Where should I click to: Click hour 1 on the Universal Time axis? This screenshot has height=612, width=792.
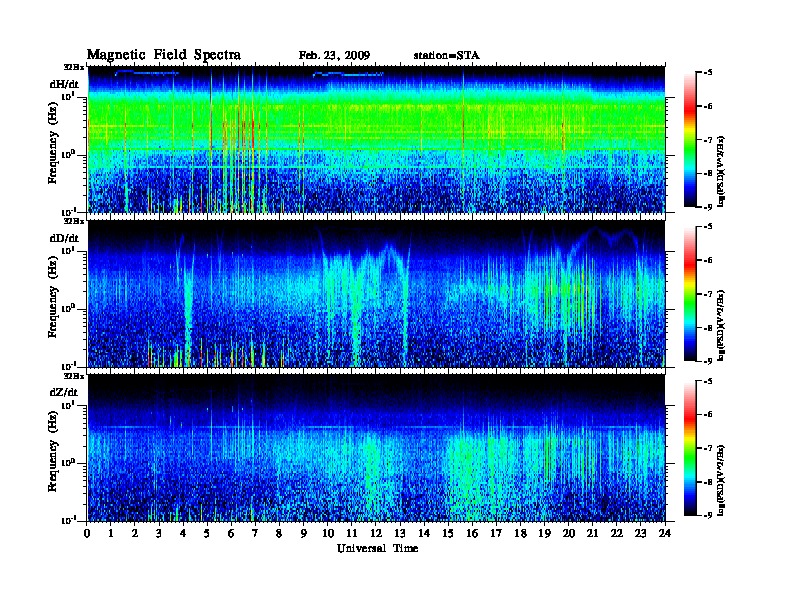111,533
